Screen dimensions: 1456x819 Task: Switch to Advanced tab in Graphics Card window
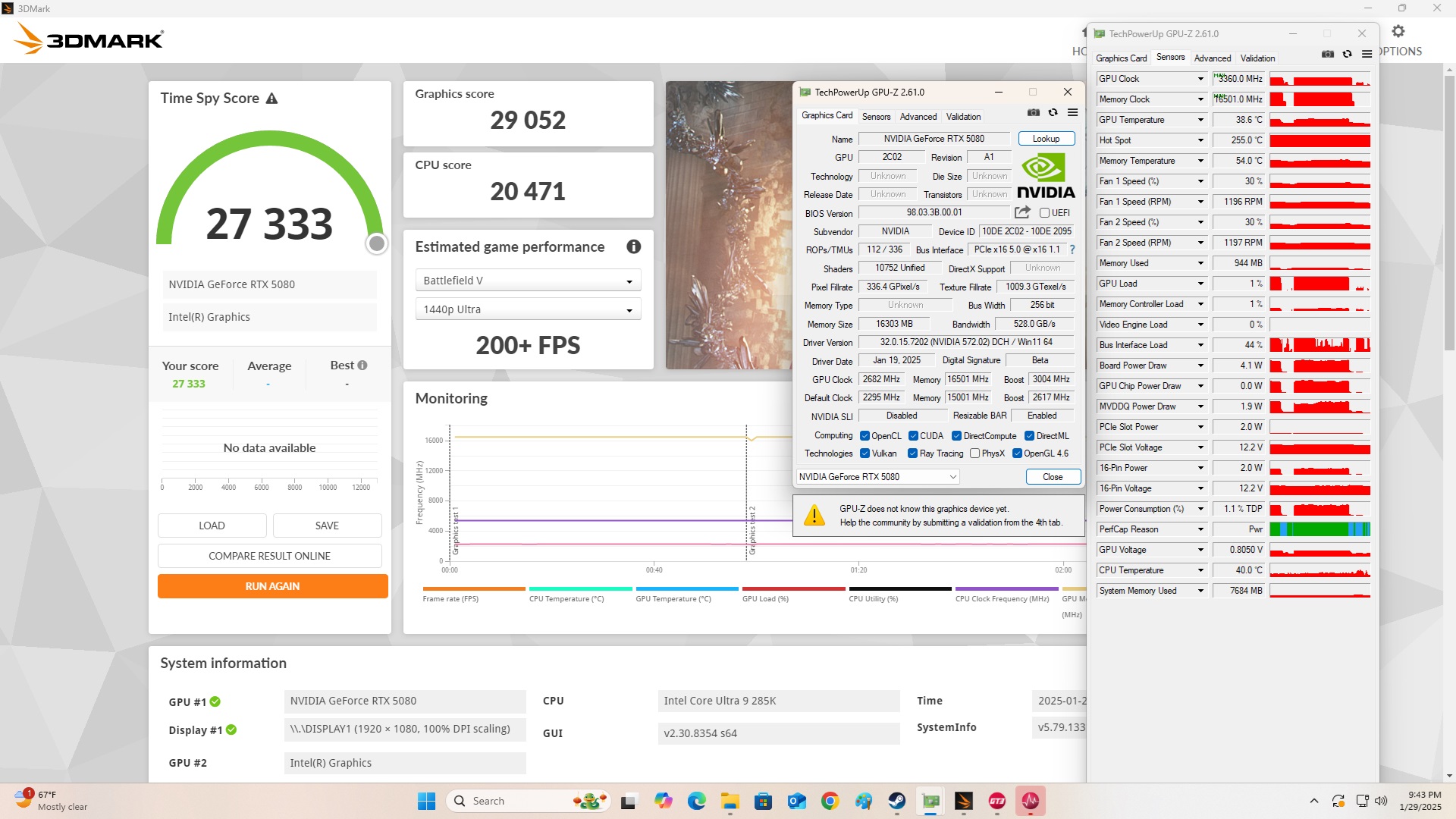pos(918,117)
